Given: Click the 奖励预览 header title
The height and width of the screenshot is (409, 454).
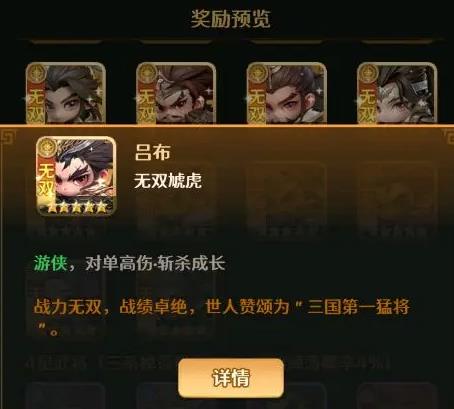Looking at the screenshot, I should (231, 19).
